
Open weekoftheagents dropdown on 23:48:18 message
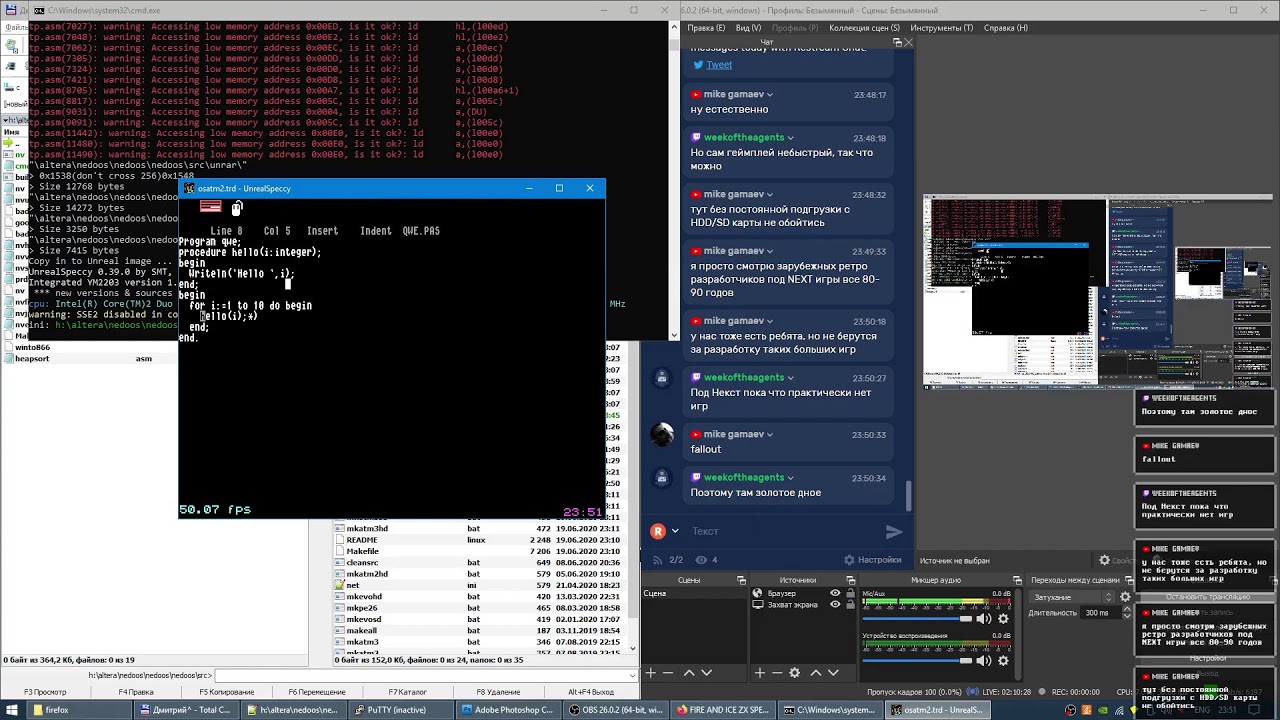point(790,138)
